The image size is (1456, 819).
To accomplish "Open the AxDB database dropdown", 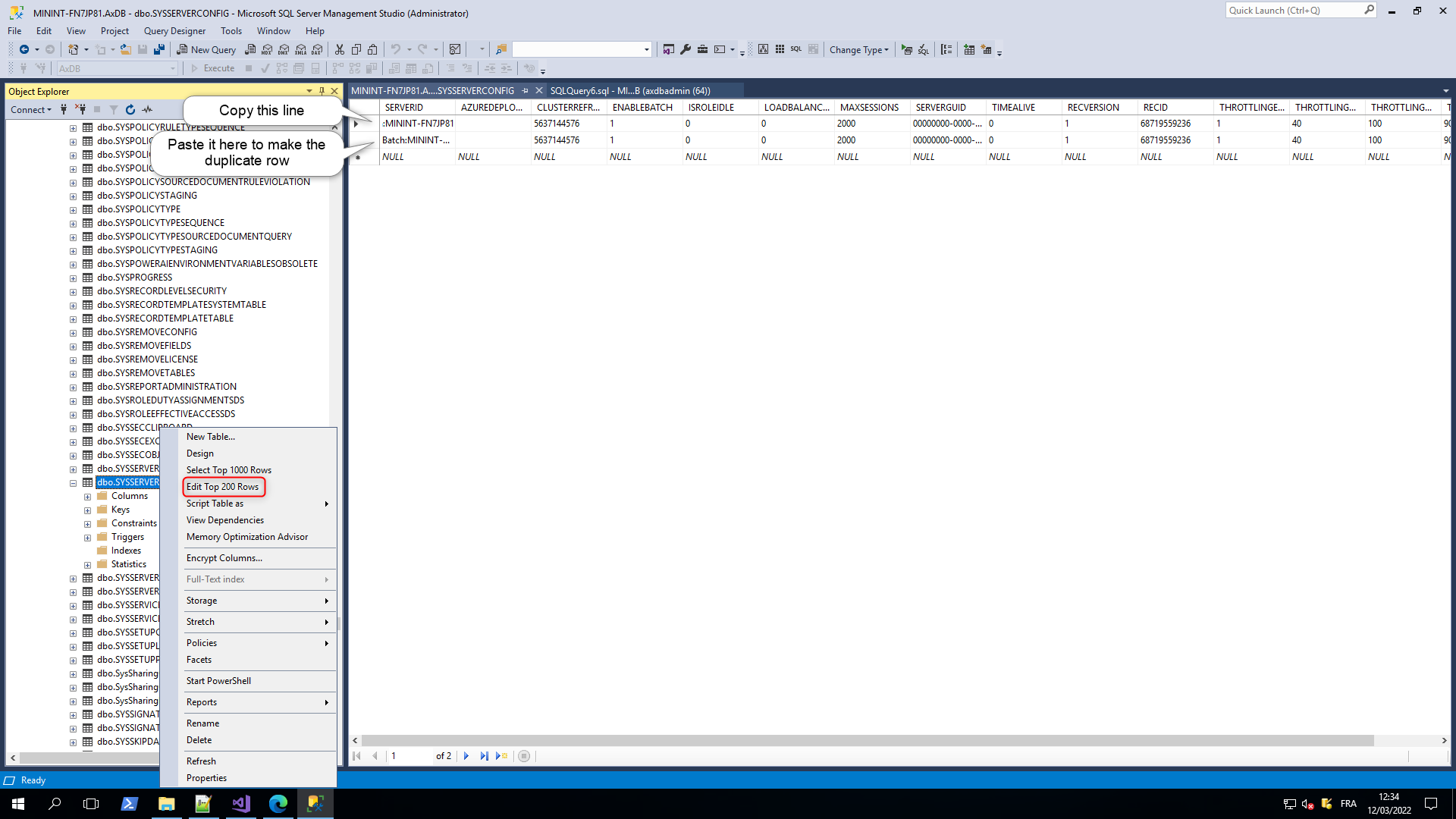I will pyautogui.click(x=173, y=67).
